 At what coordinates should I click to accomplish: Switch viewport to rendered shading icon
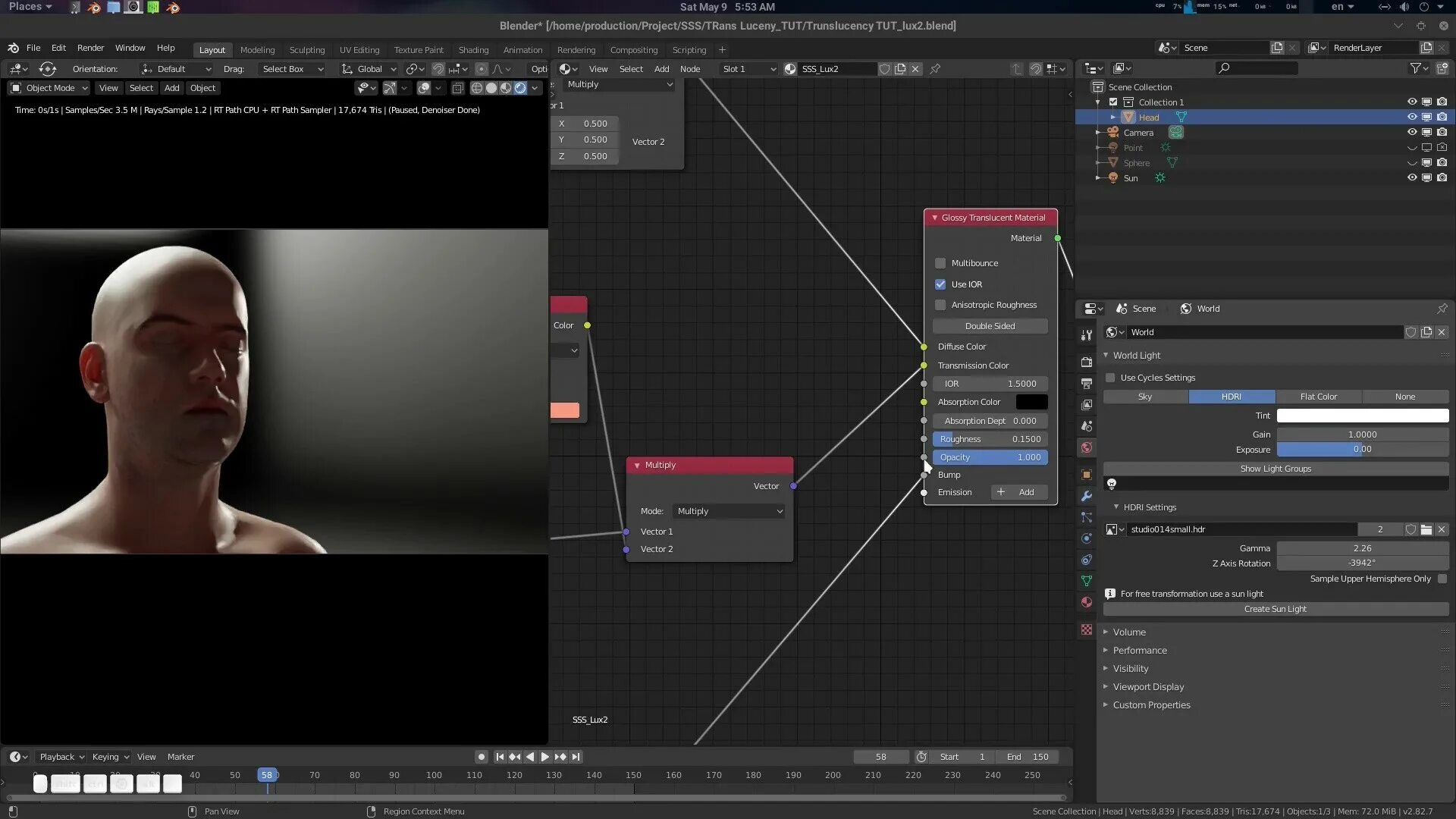pyautogui.click(x=520, y=88)
